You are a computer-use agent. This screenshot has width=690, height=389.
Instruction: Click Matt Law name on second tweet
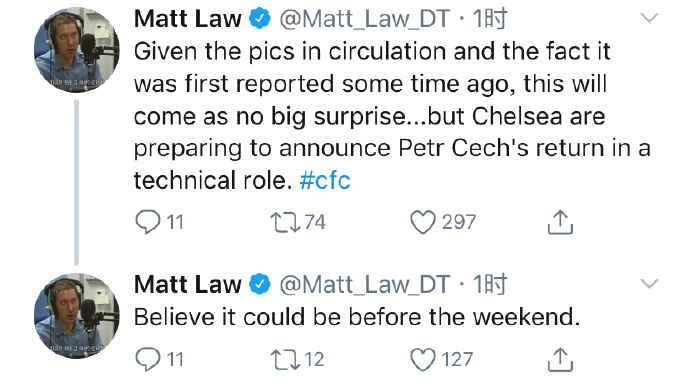[187, 284]
